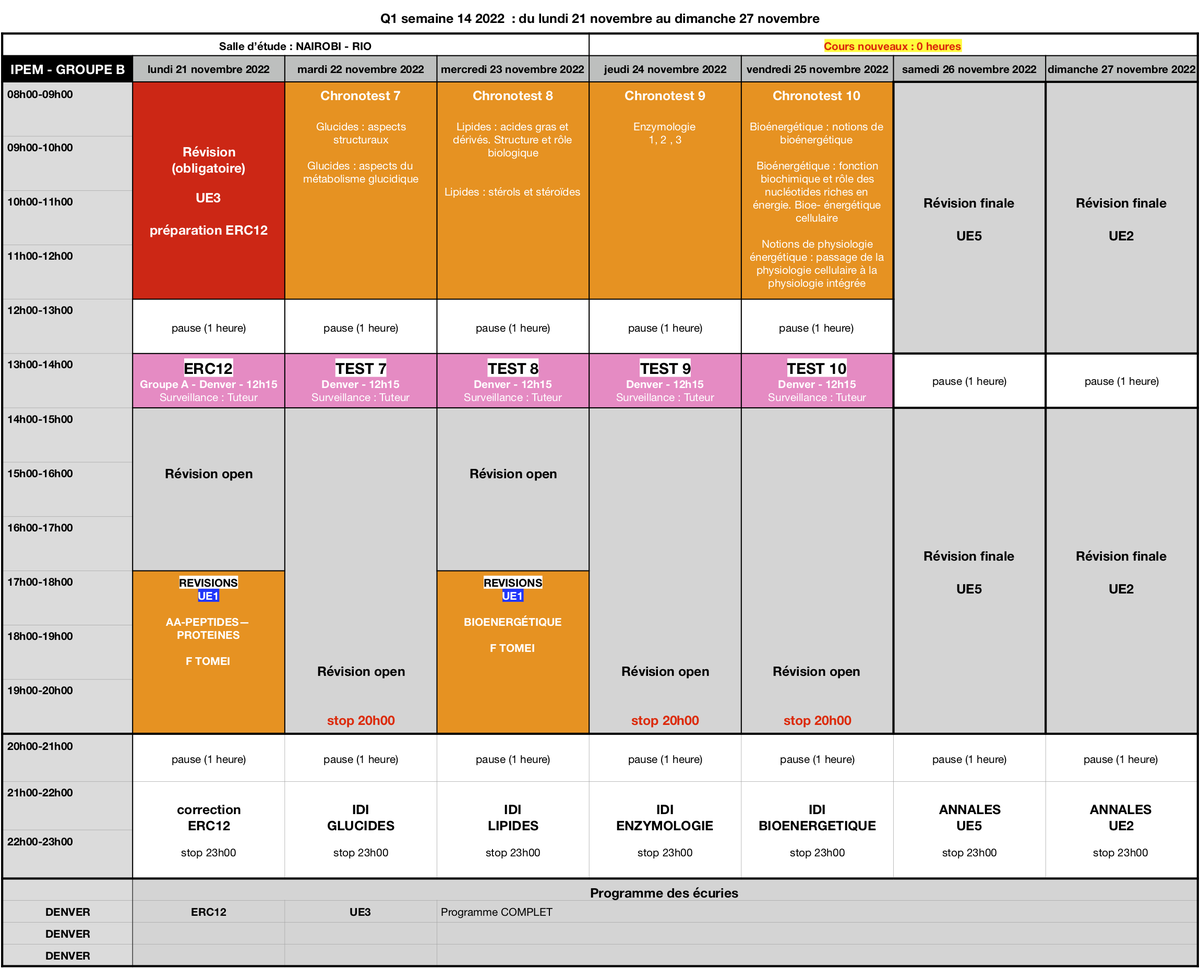This screenshot has height=969, width=1200.
Task: Click the 'ANNALES UE2' evening cell
Action: pos(1121,830)
